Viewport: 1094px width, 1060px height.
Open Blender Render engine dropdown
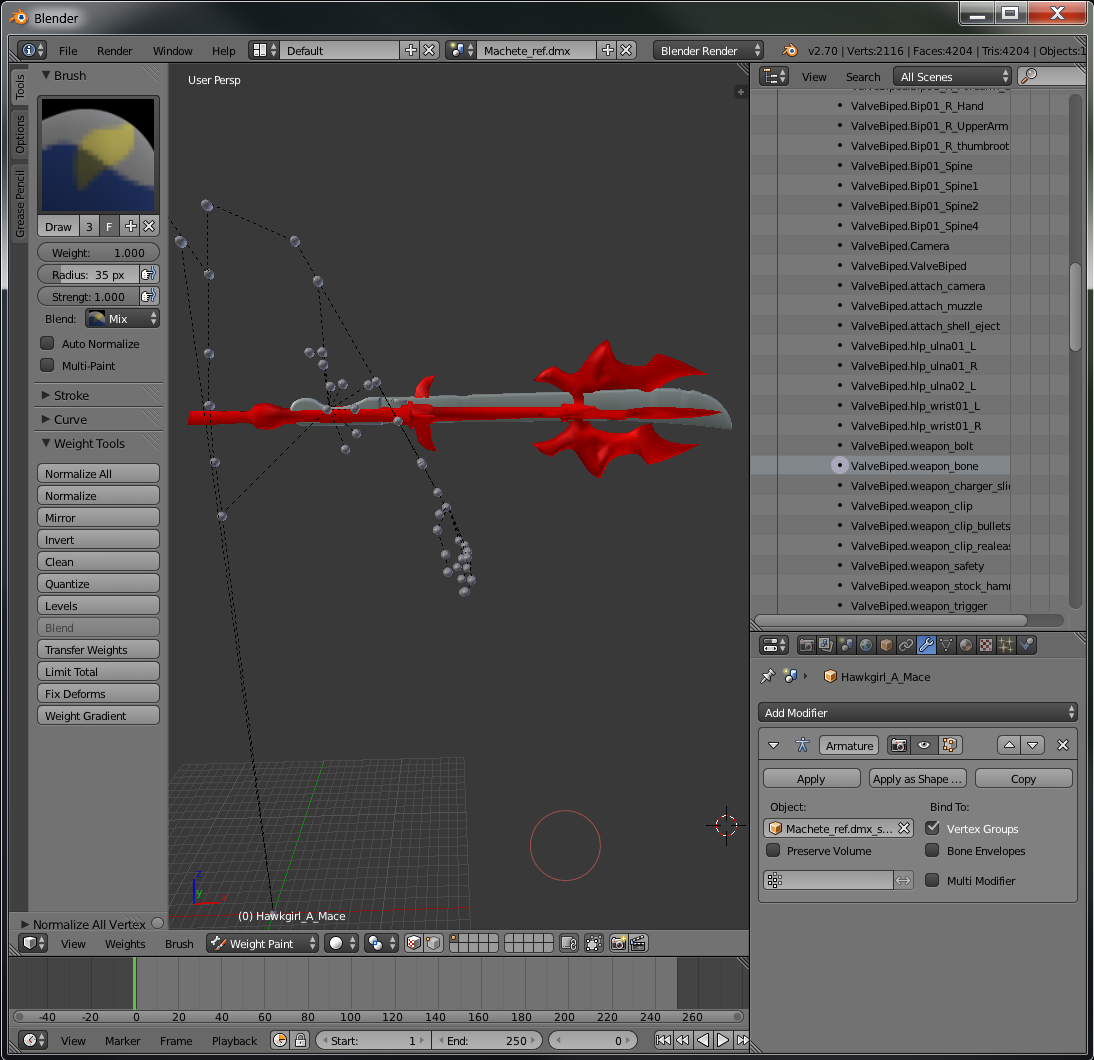coord(708,50)
